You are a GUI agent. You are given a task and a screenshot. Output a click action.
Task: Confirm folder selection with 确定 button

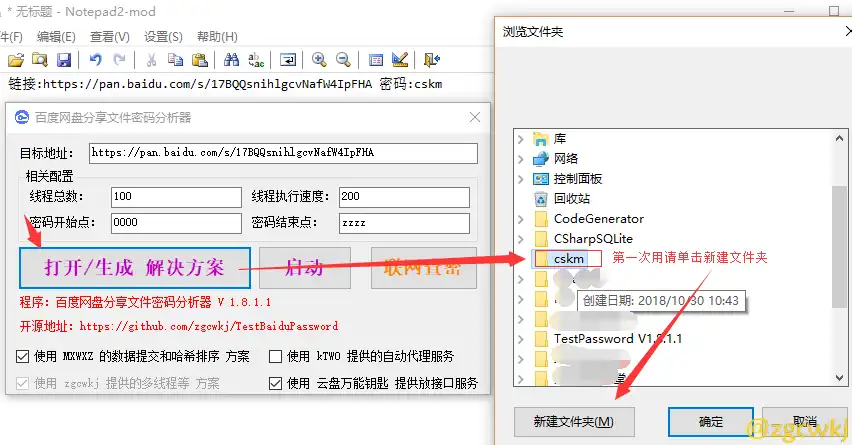[x=711, y=422]
